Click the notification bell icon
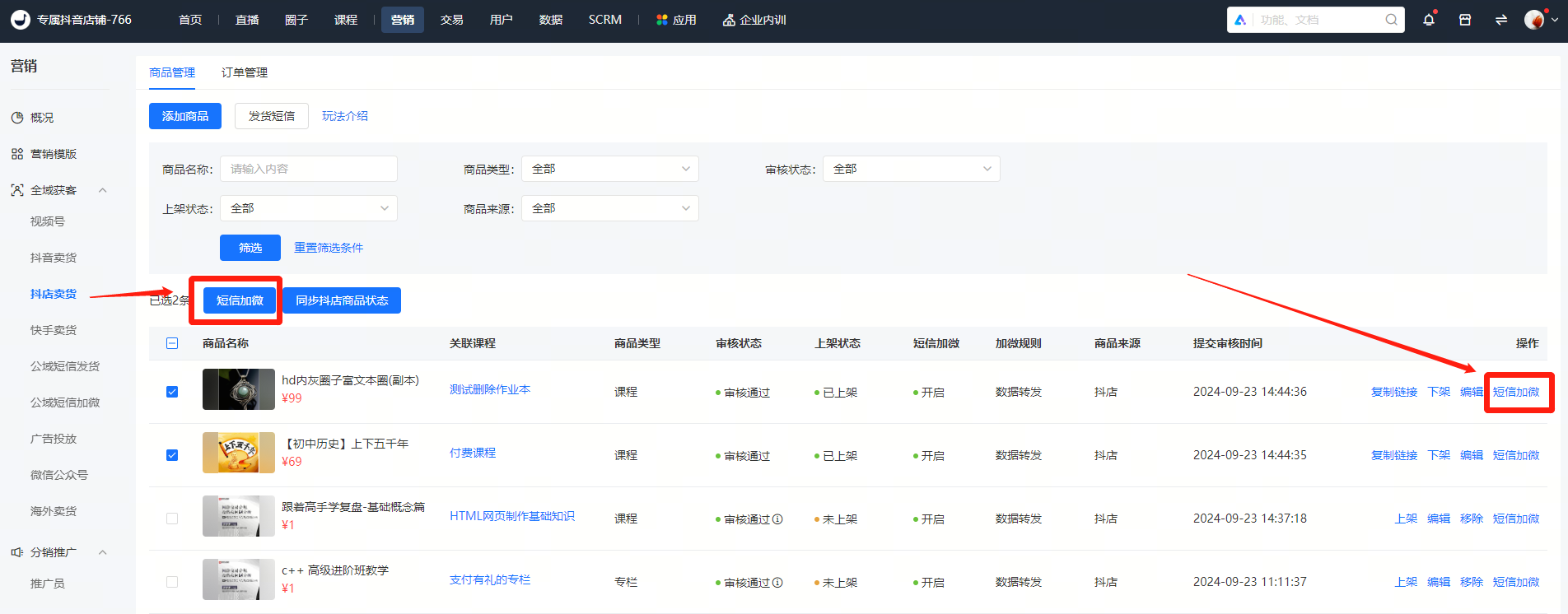The width and height of the screenshot is (1568, 614). pyautogui.click(x=1429, y=20)
